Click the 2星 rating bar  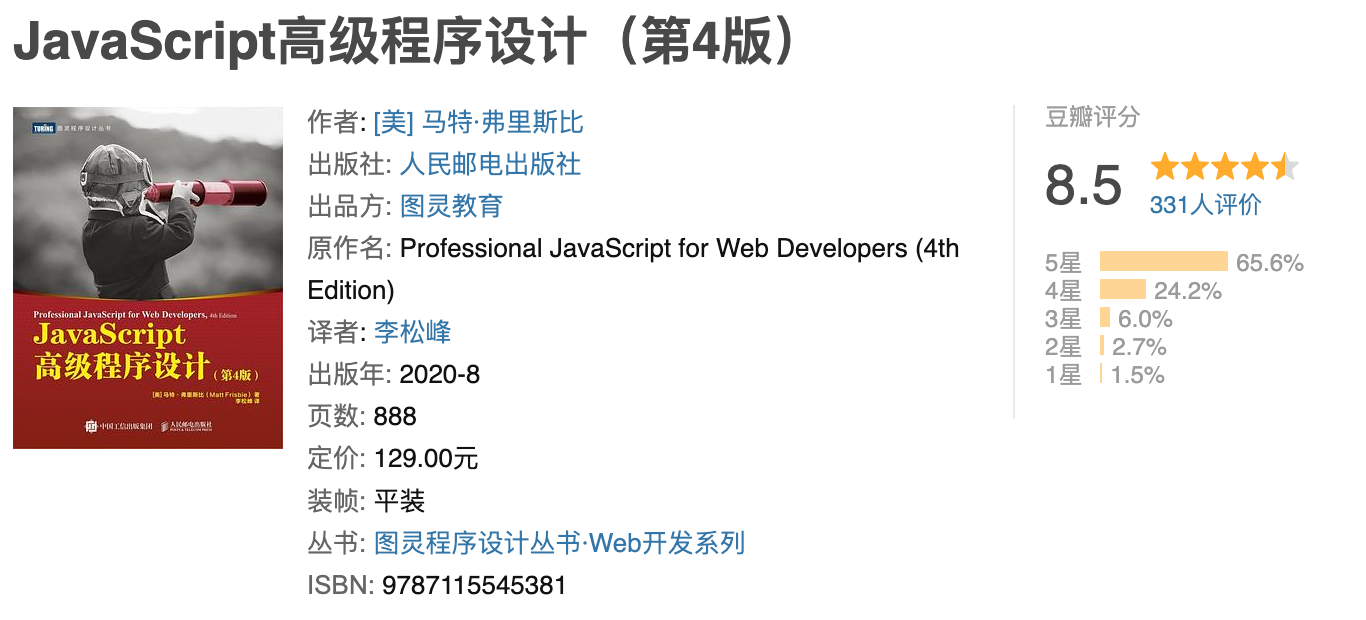click(1102, 346)
